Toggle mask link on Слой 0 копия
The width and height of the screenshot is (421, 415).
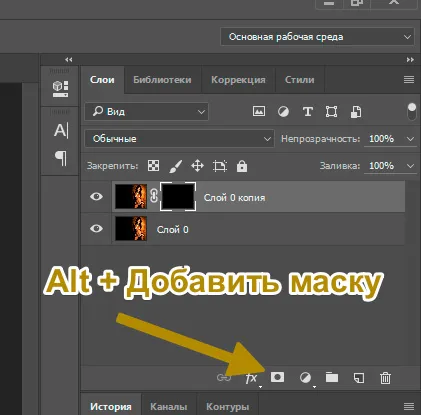[x=154, y=196]
